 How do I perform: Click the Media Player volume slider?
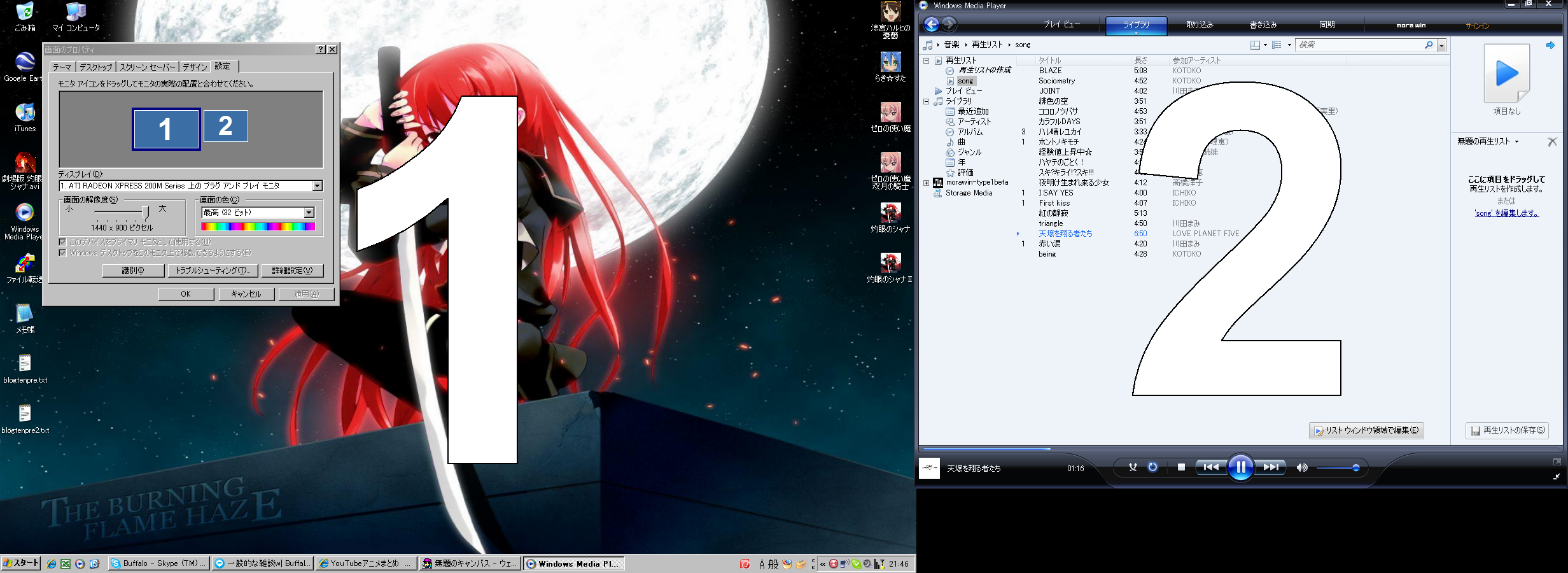(x=1336, y=468)
